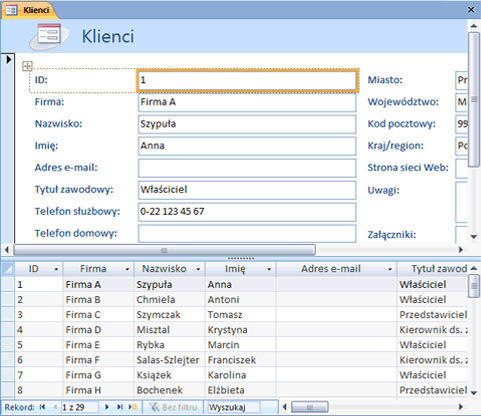Go to previous record arrow
This screenshot has height=416, width=481.
[55, 407]
